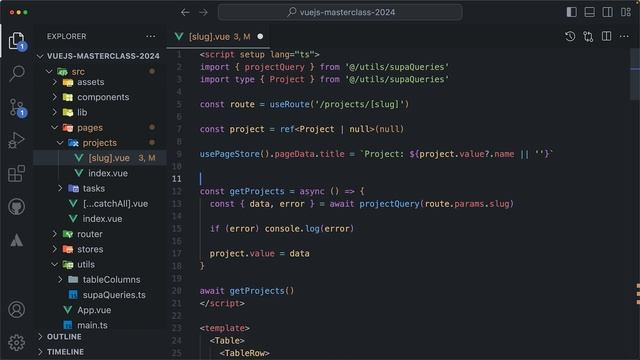Expand the router folder
This screenshot has width=640, height=360.
coord(55,234)
